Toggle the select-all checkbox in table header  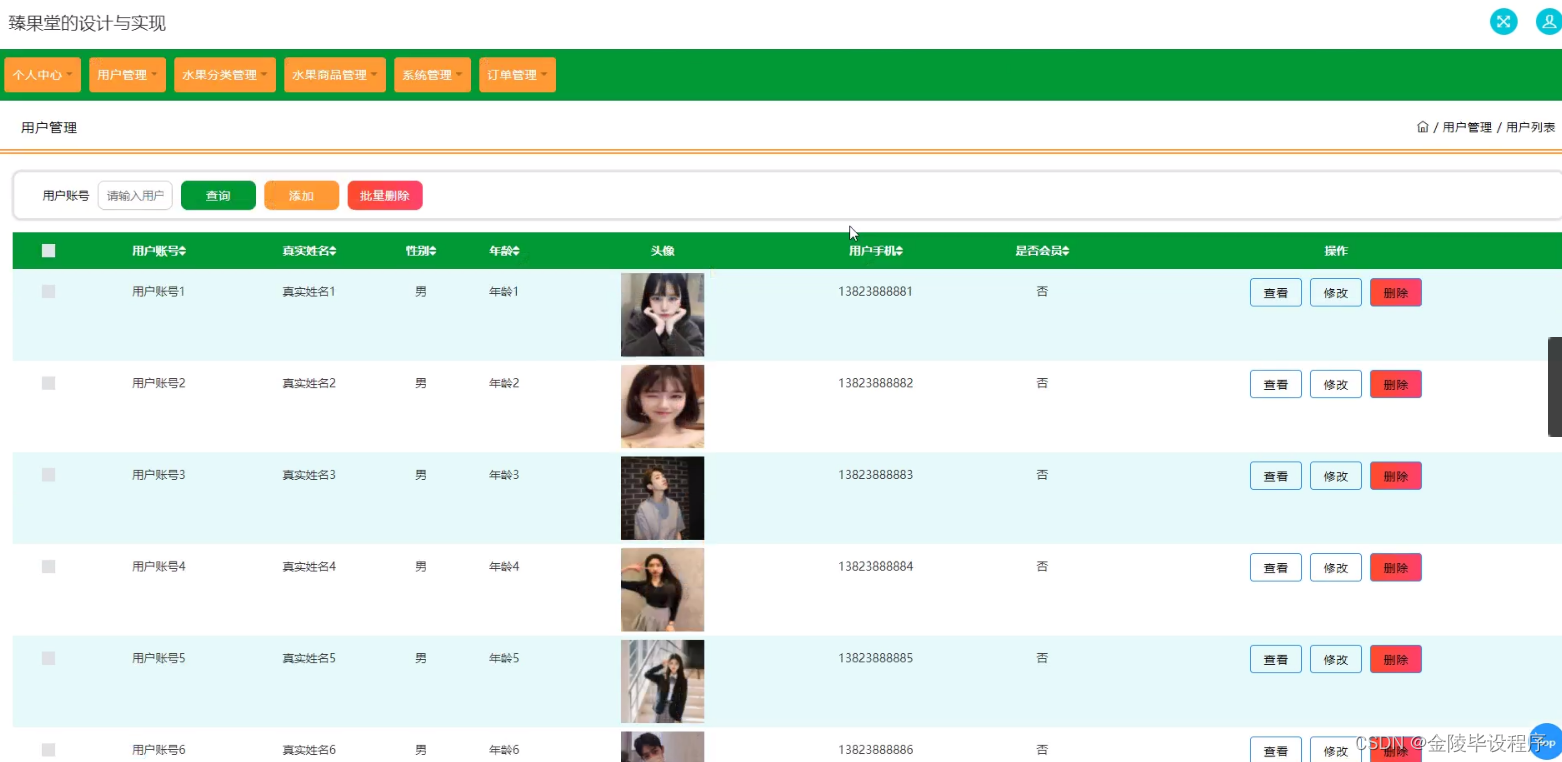pos(48,251)
